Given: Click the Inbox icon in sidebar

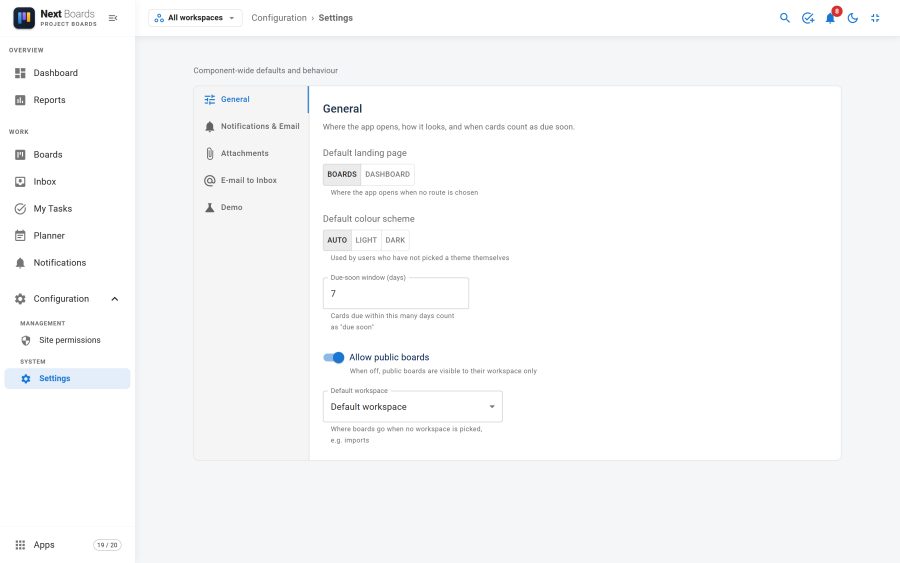Looking at the screenshot, I should coord(20,181).
